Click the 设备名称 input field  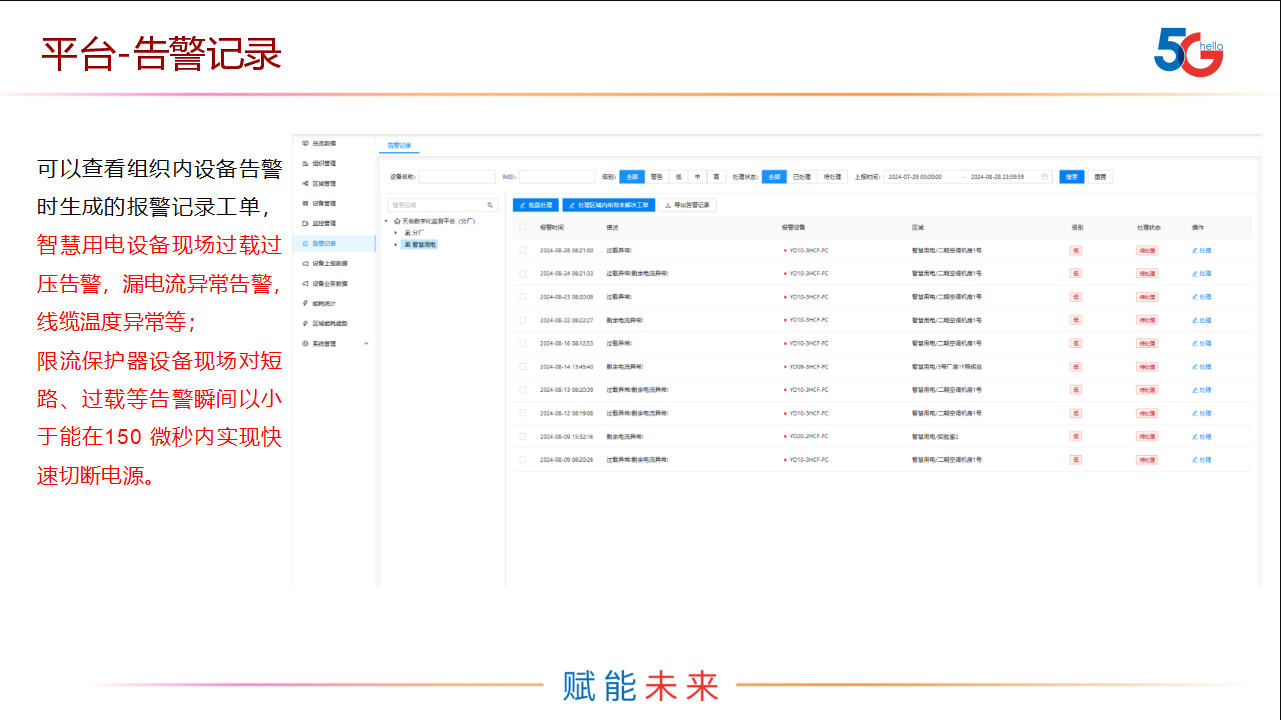[457, 177]
